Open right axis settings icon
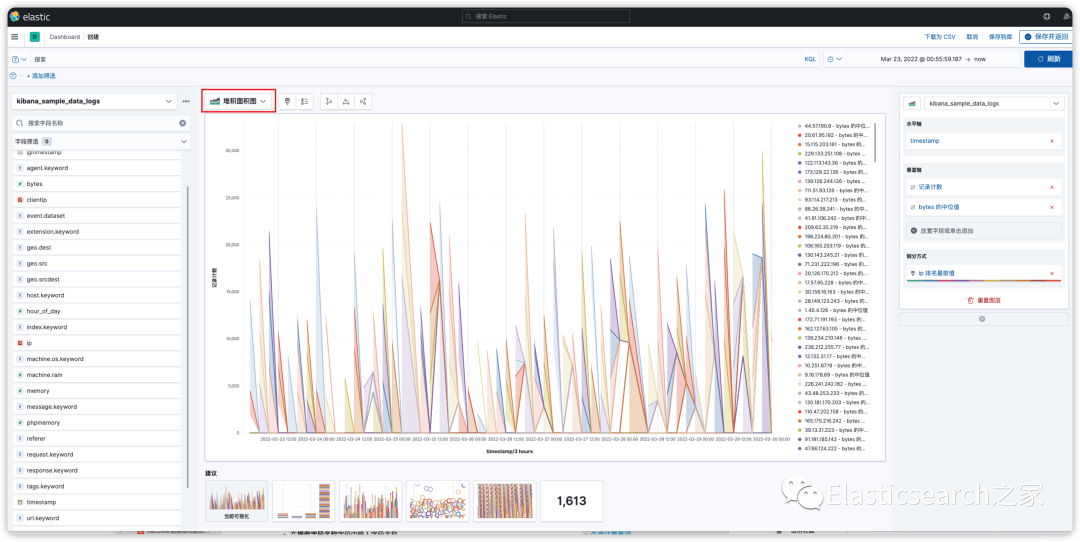The height and width of the screenshot is (542, 1080). point(364,101)
